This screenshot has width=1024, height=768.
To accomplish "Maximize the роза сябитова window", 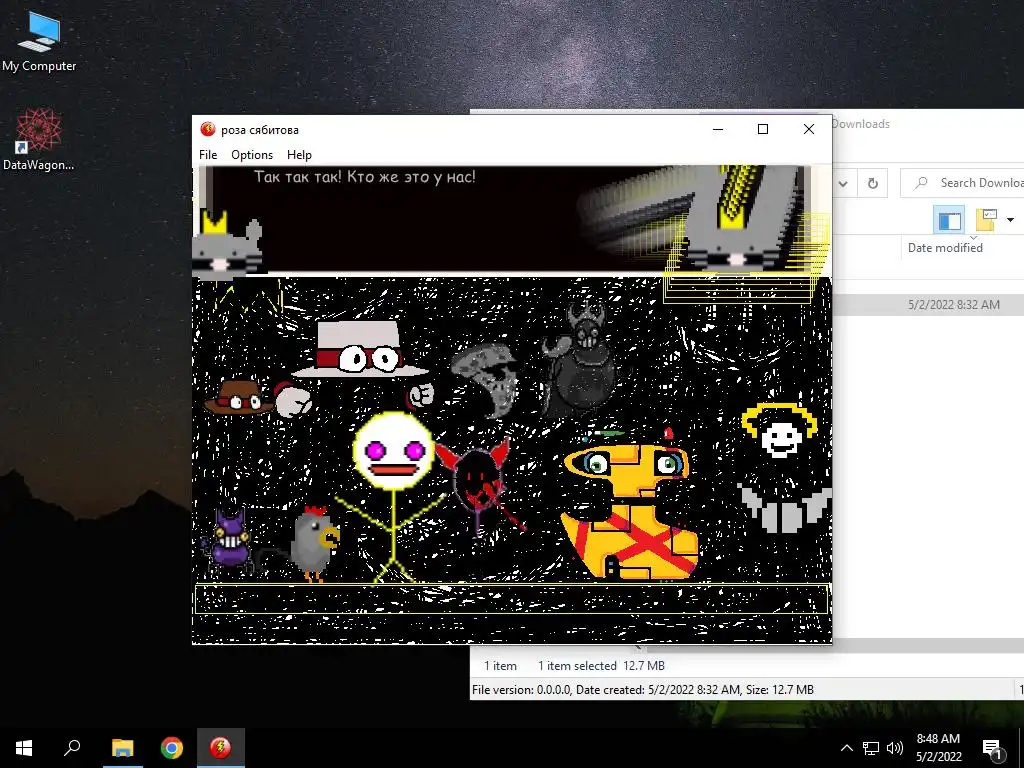I will (x=763, y=129).
